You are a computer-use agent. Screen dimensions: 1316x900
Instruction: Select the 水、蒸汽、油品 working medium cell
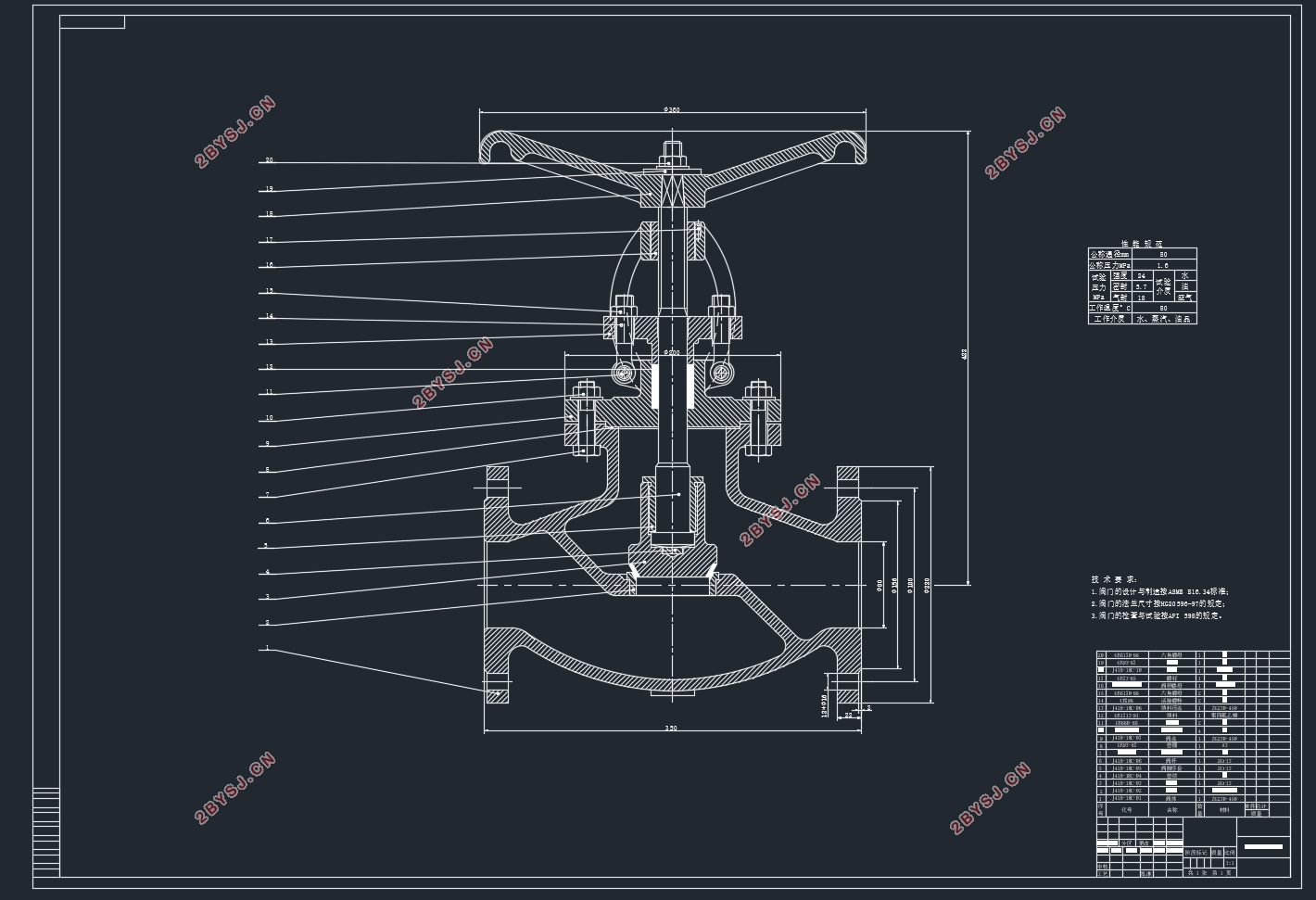(x=1164, y=319)
